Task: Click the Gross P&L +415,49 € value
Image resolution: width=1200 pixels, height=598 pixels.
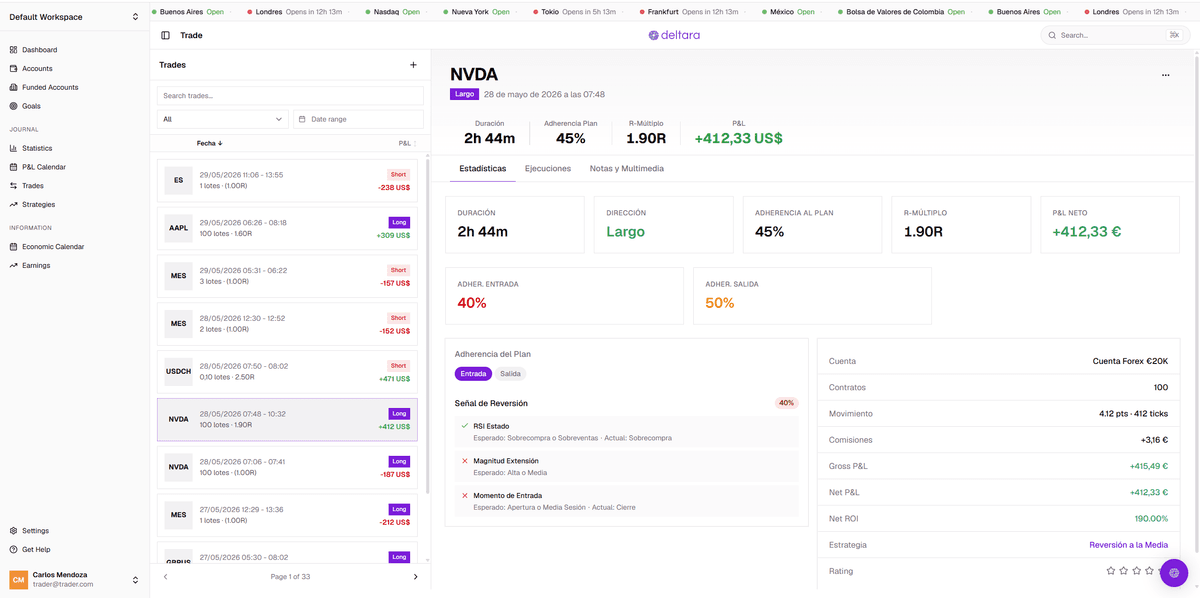Action: point(1149,466)
